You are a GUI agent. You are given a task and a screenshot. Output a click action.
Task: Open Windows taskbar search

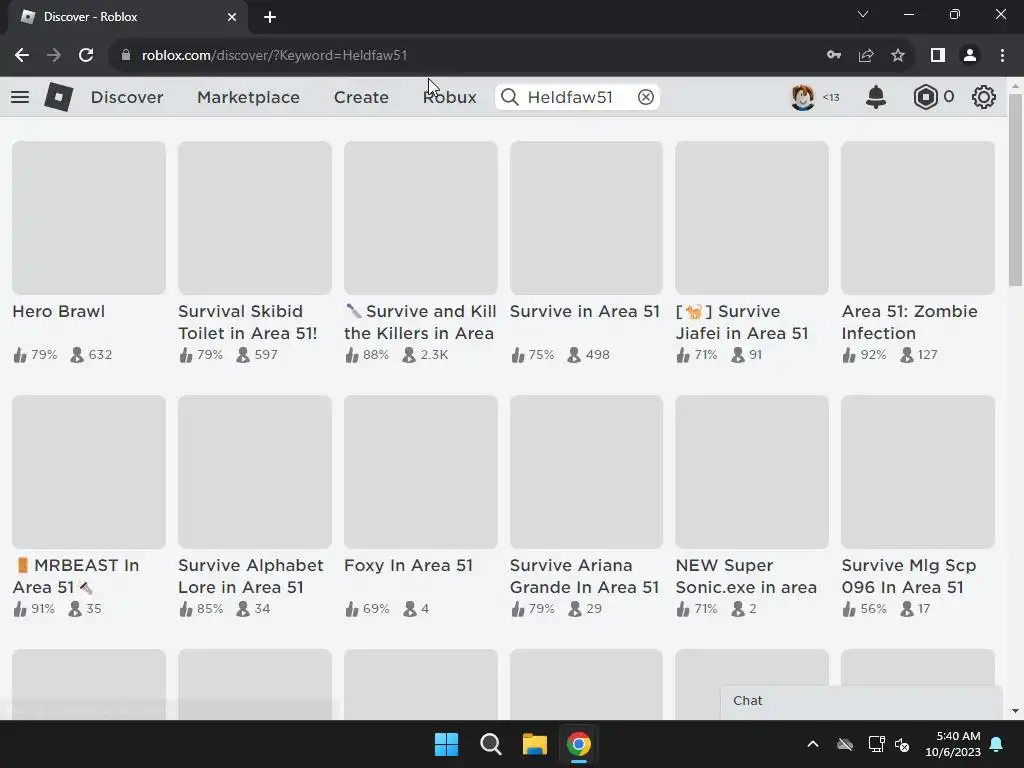[490, 744]
